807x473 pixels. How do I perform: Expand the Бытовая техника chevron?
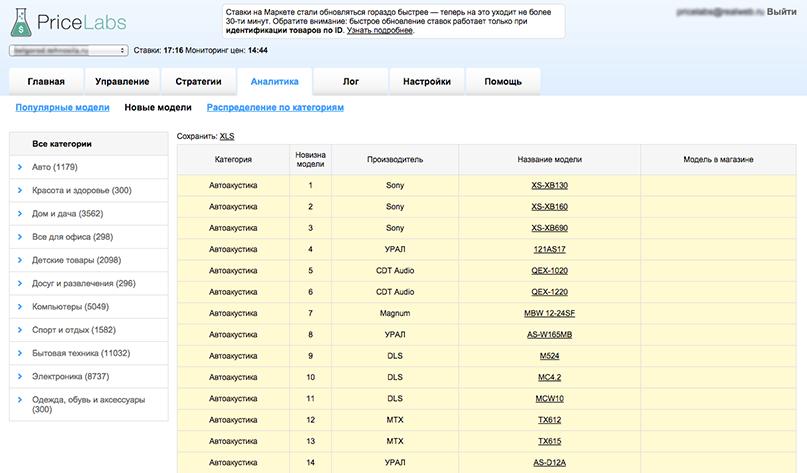coord(20,353)
